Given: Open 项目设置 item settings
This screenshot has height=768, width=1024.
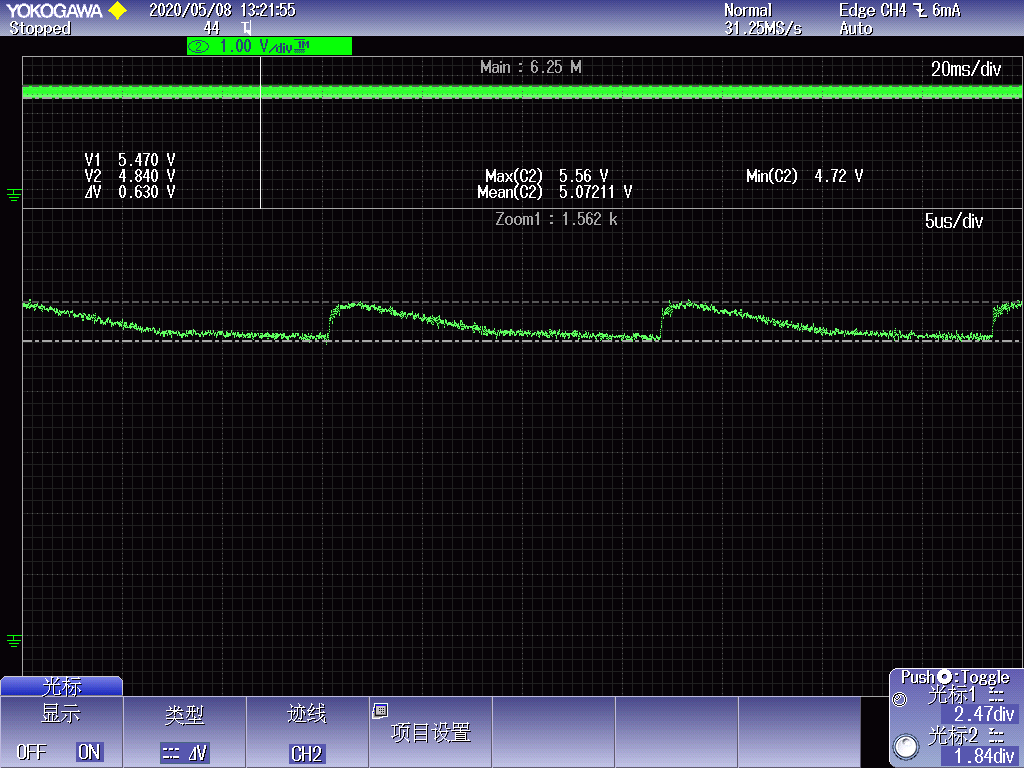Looking at the screenshot, I should point(430,731).
